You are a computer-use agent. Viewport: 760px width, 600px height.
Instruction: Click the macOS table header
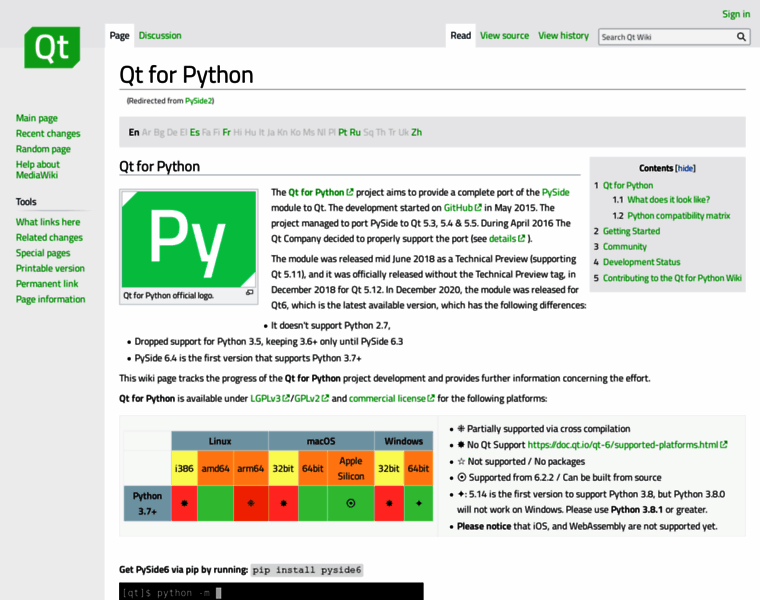321,441
